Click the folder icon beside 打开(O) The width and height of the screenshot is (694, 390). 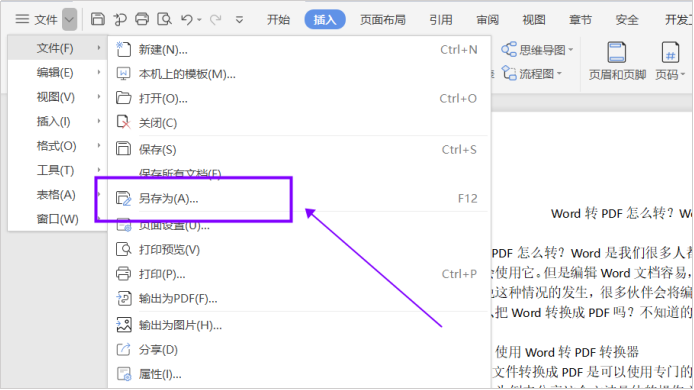click(123, 98)
